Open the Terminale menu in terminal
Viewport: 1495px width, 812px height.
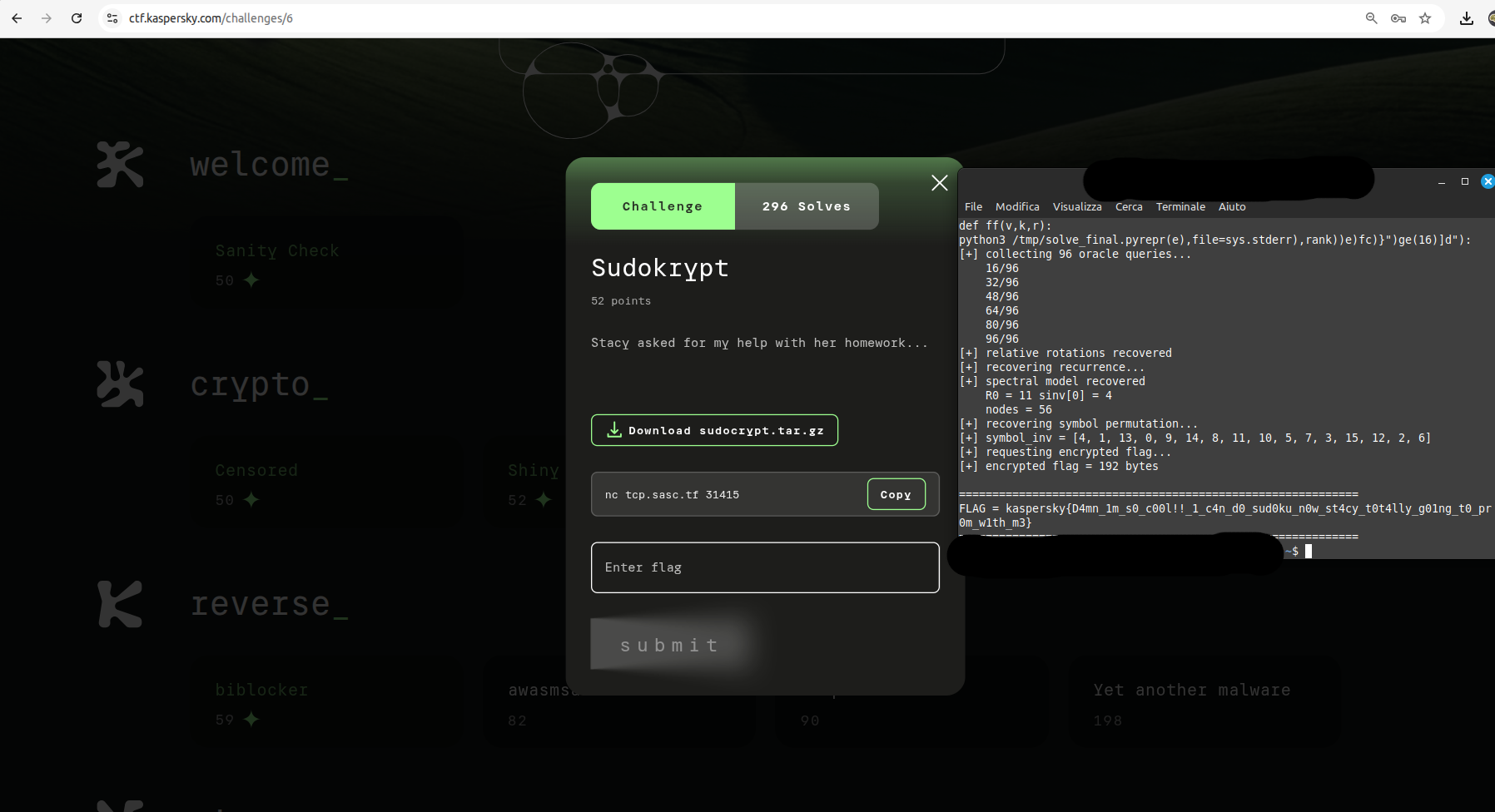point(1180,207)
